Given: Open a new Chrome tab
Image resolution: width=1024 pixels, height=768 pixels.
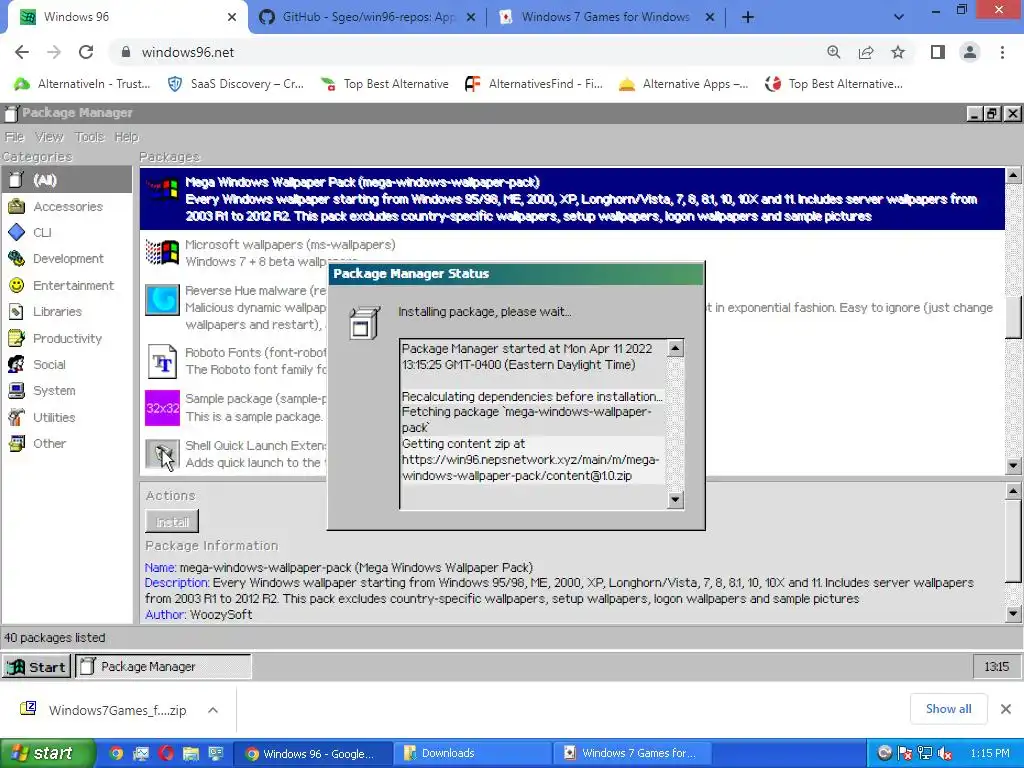Looking at the screenshot, I should click(x=748, y=17).
